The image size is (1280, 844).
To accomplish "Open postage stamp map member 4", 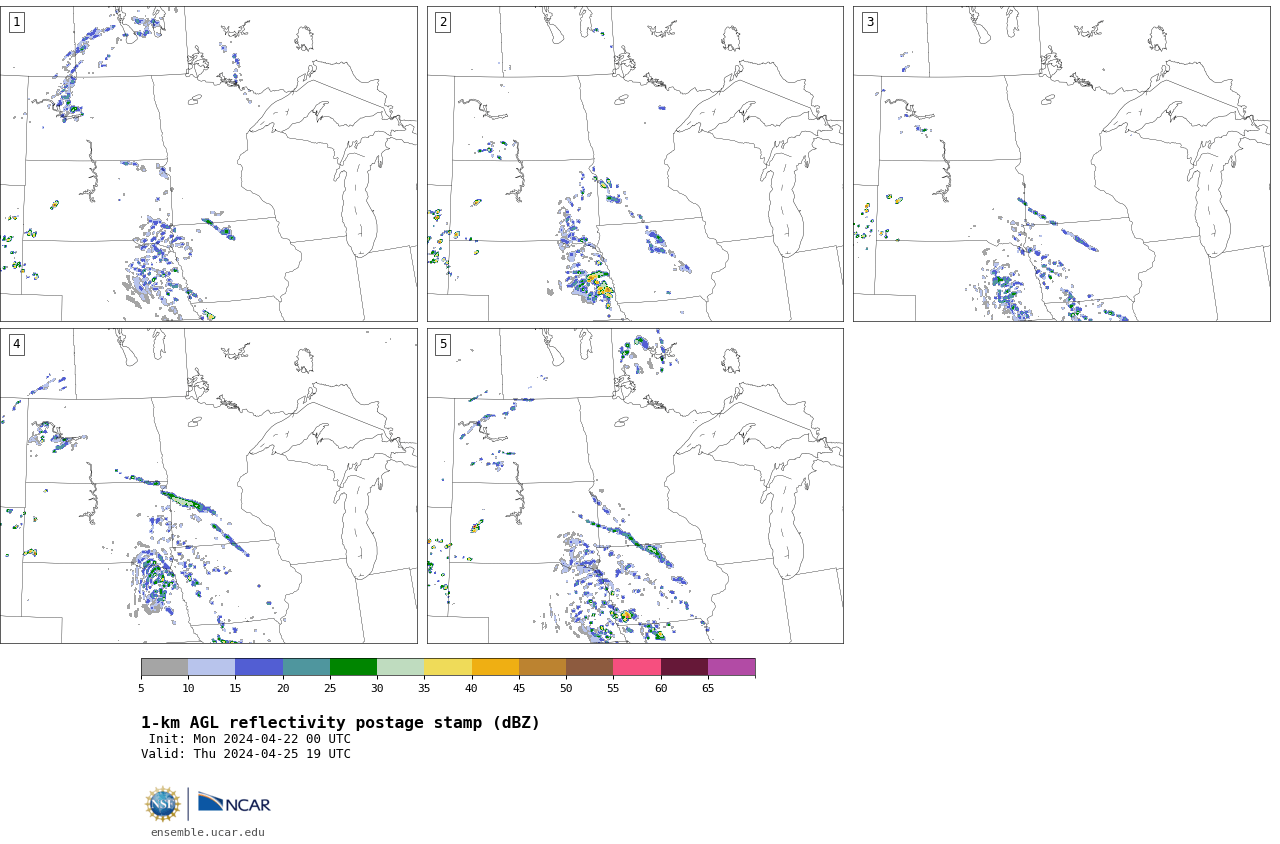I will click(x=209, y=486).
